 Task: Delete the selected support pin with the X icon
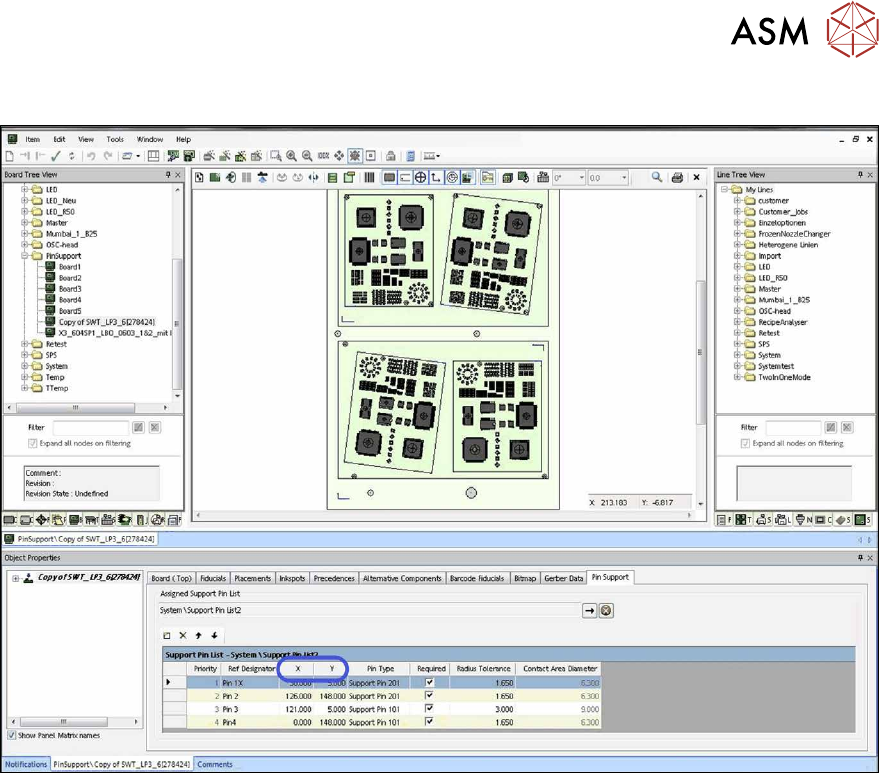(182, 635)
